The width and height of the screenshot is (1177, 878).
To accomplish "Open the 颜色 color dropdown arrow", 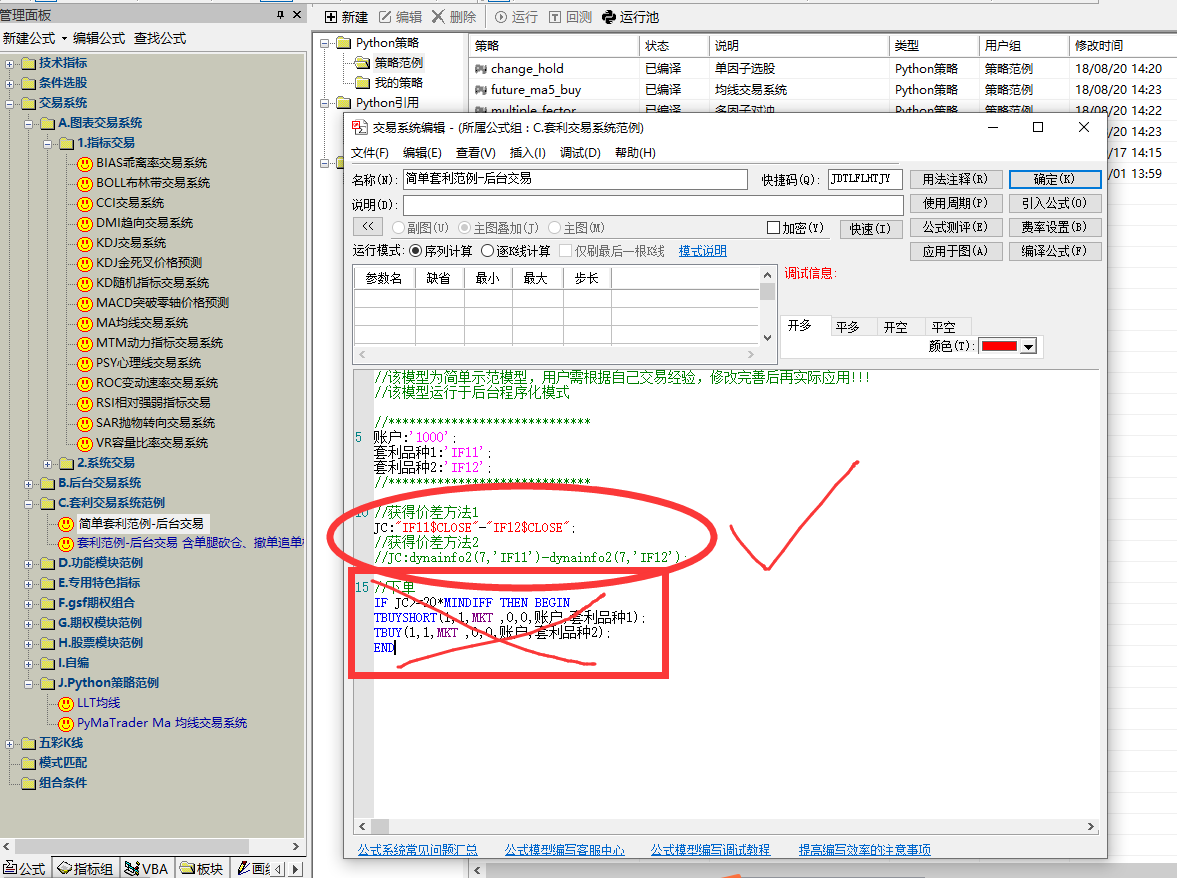I will (x=1028, y=346).
